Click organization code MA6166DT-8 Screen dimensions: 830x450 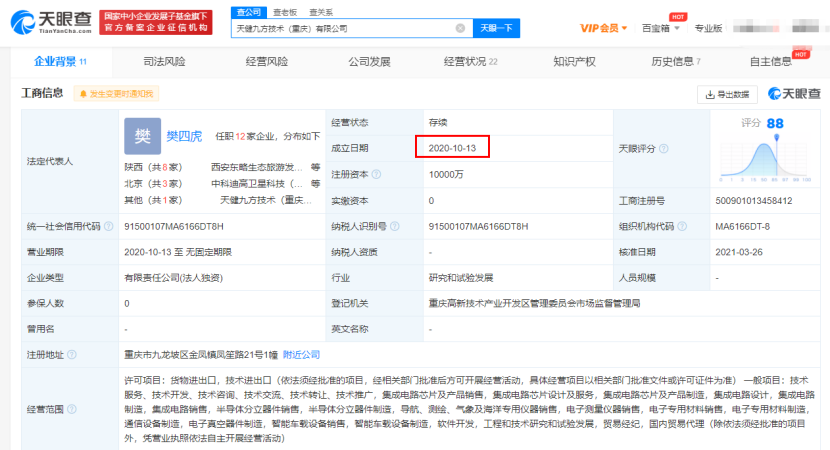pyautogui.click(x=743, y=226)
